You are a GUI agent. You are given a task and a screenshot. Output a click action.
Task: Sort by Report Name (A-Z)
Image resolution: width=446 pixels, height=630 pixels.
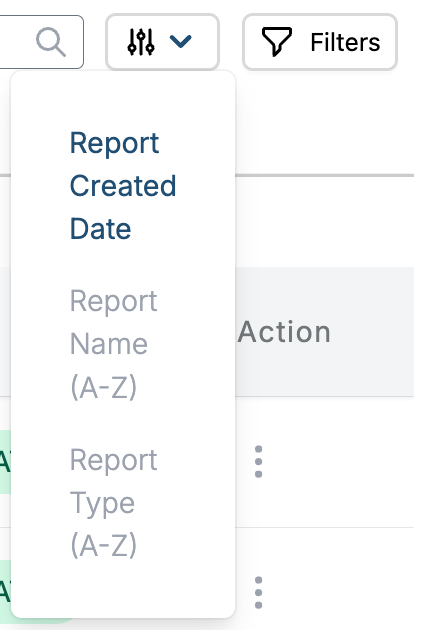(114, 344)
